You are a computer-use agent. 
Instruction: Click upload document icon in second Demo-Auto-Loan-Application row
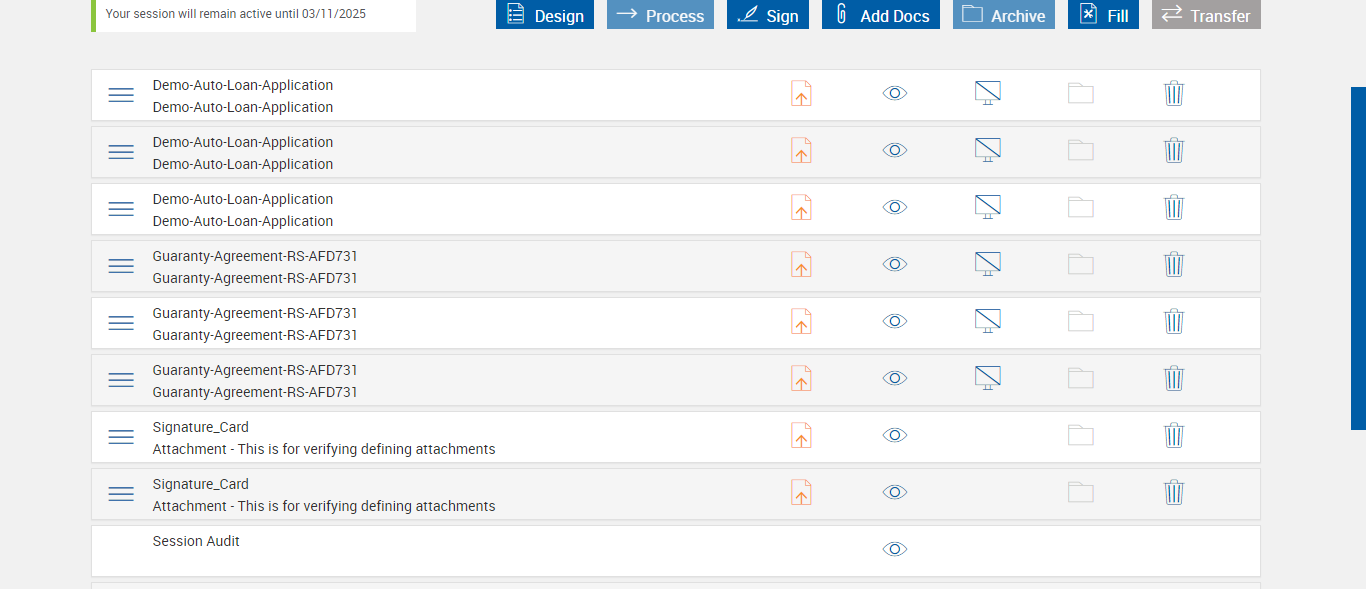click(x=801, y=150)
